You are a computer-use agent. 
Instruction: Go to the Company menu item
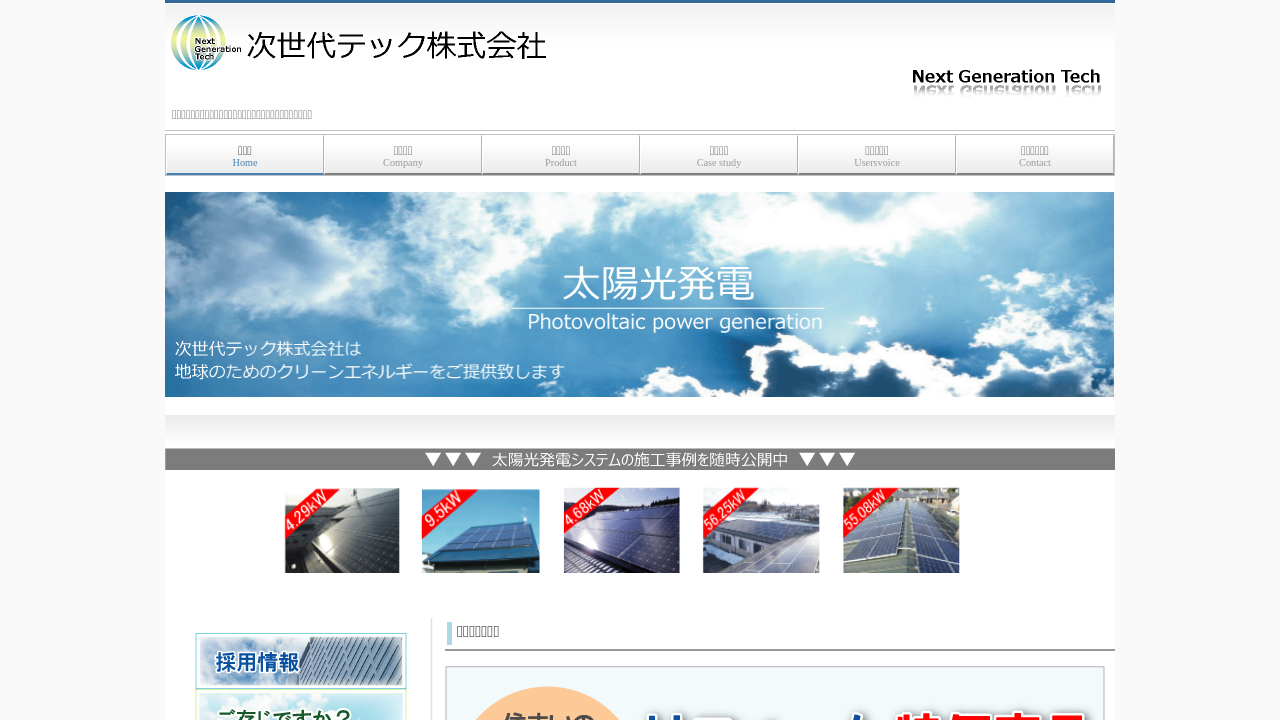(x=403, y=155)
